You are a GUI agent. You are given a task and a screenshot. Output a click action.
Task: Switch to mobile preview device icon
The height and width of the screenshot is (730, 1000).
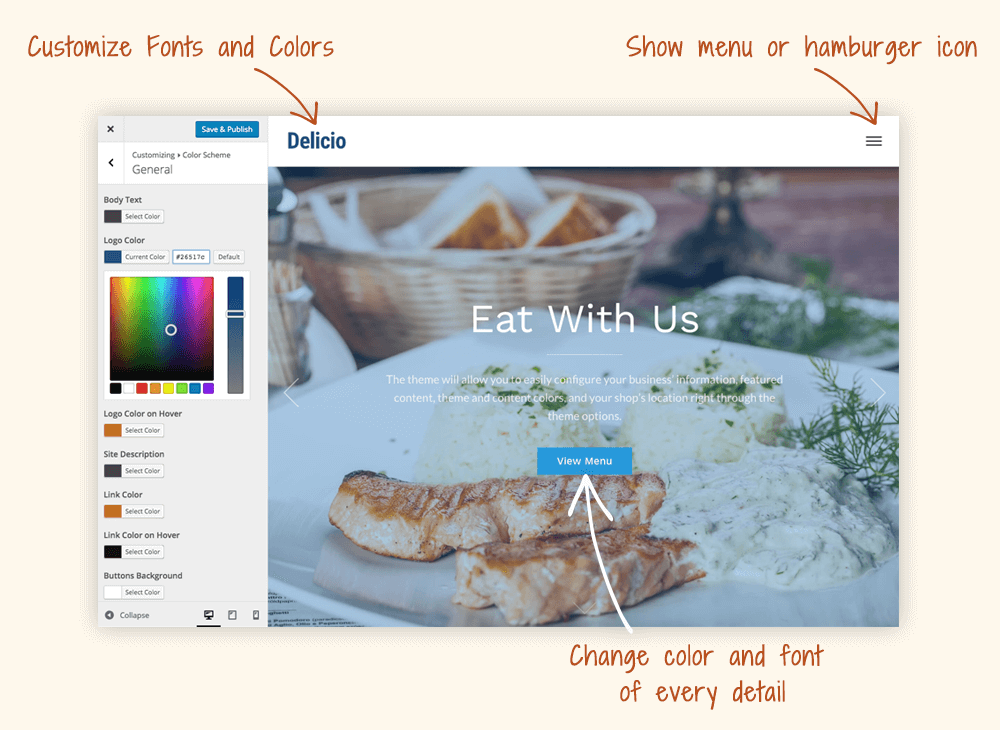[256, 615]
